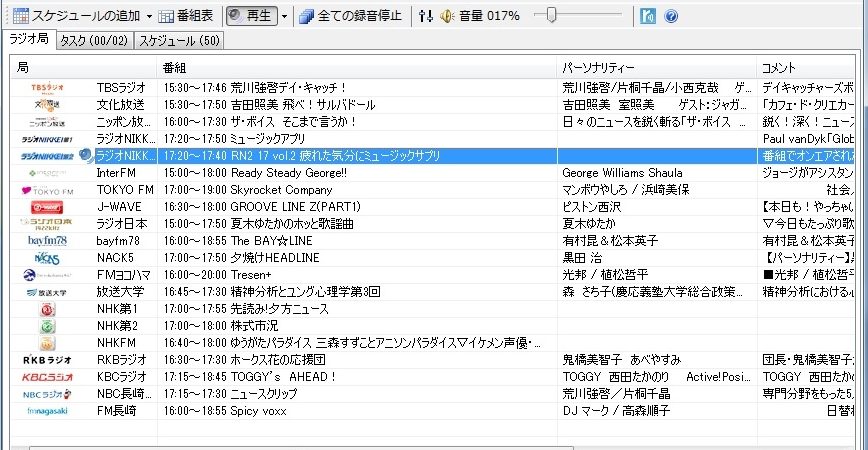This screenshot has width=868, height=450.
Task: Open the 番組表 program guide
Action: click(x=186, y=16)
